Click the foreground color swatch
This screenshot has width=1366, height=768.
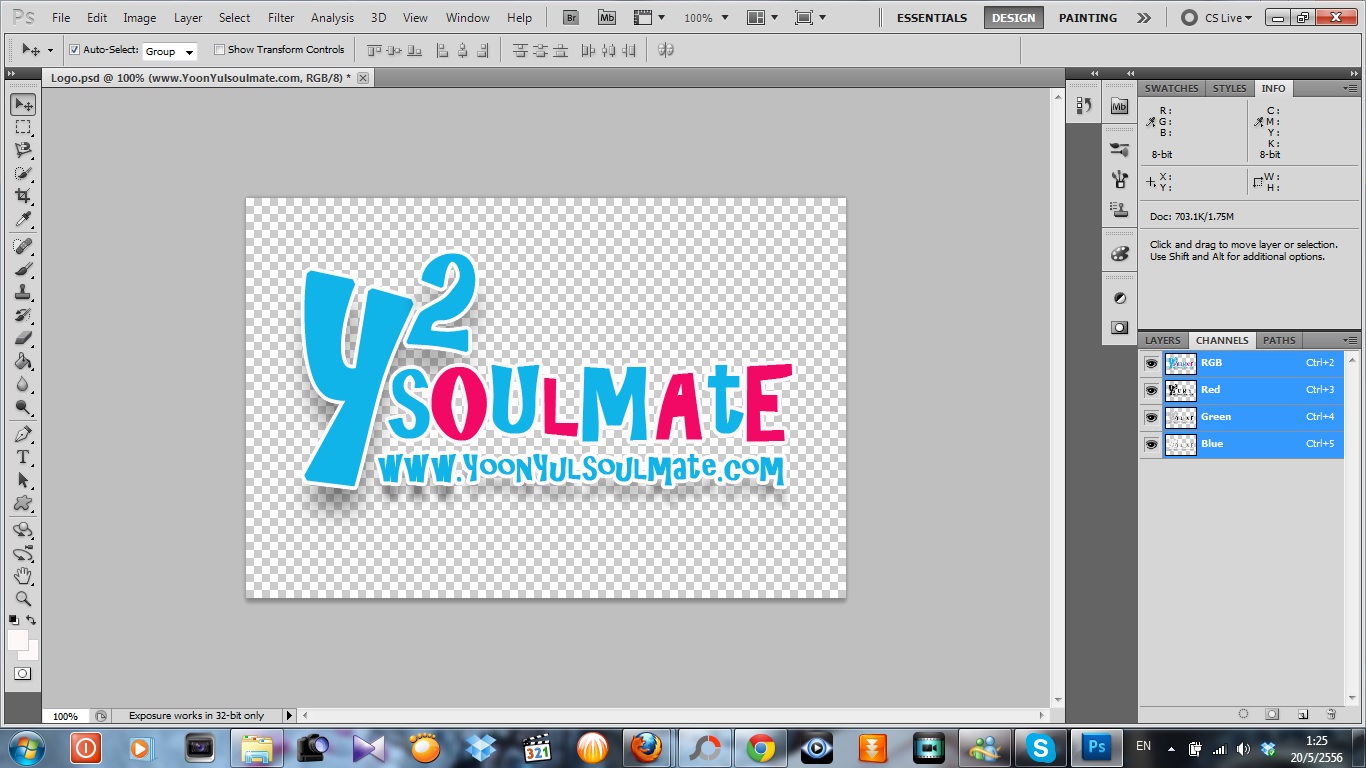pos(18,640)
